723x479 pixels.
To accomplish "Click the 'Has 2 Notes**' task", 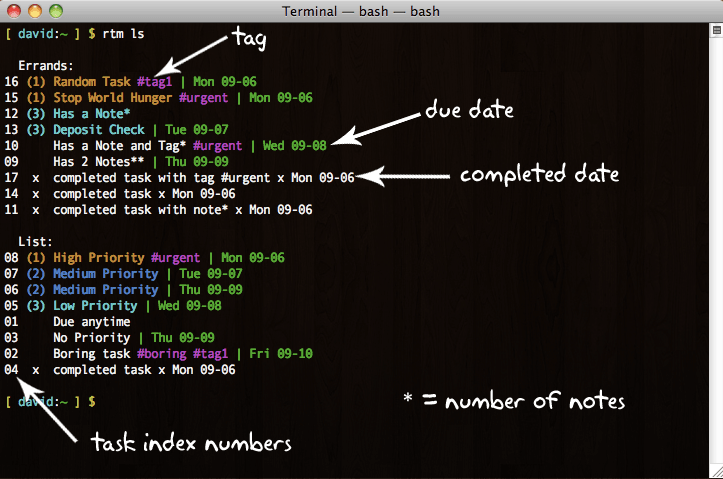I will point(98,161).
